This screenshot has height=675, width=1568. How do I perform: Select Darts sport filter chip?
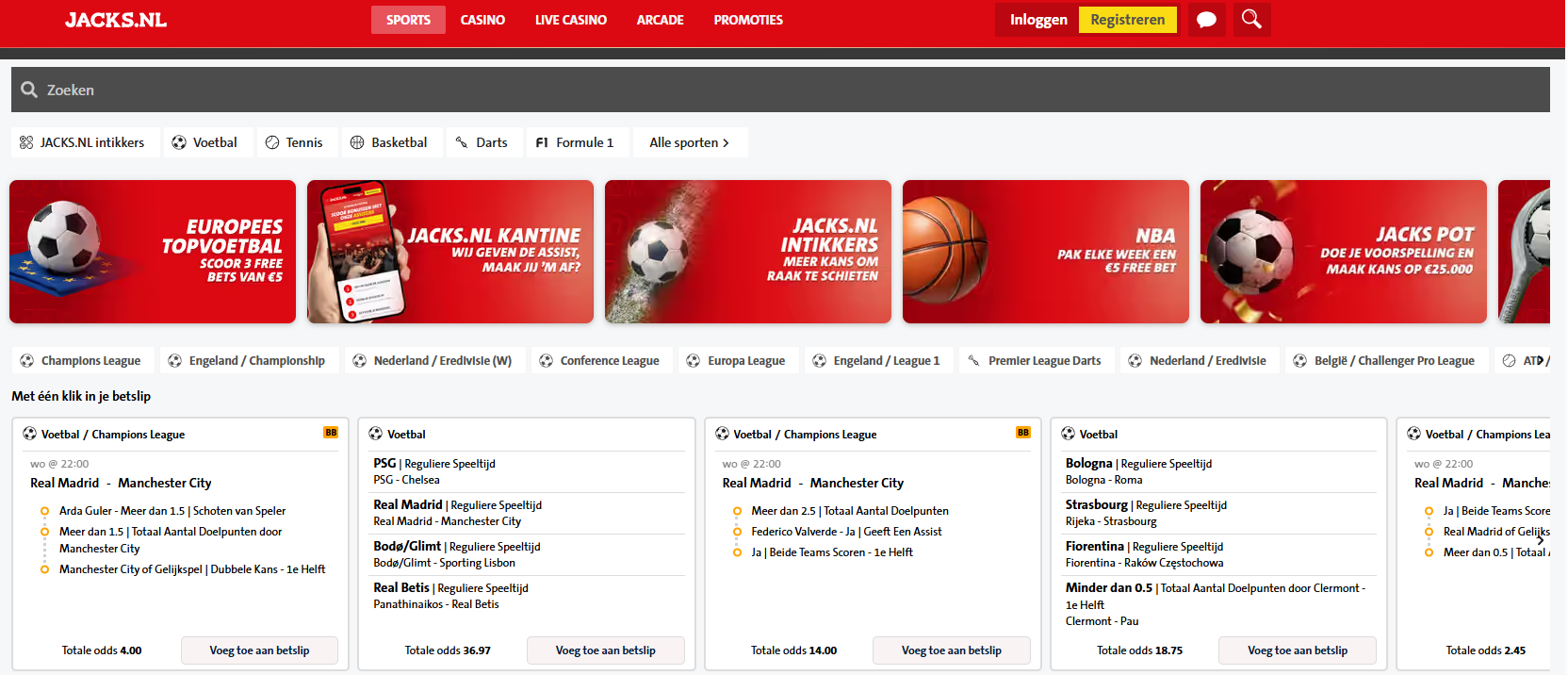tap(482, 142)
